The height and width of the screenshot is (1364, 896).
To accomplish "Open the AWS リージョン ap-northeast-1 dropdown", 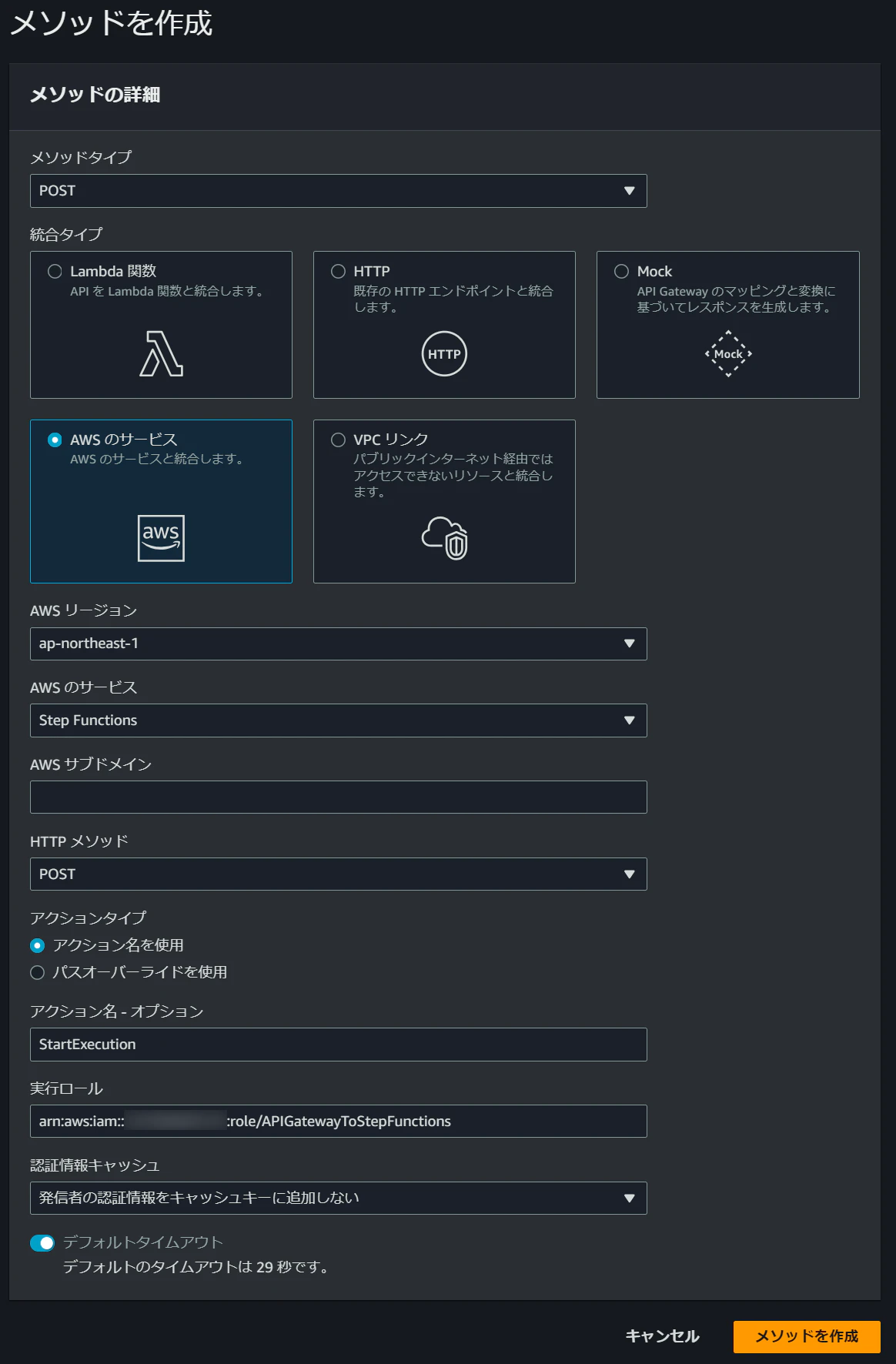I will 338,644.
